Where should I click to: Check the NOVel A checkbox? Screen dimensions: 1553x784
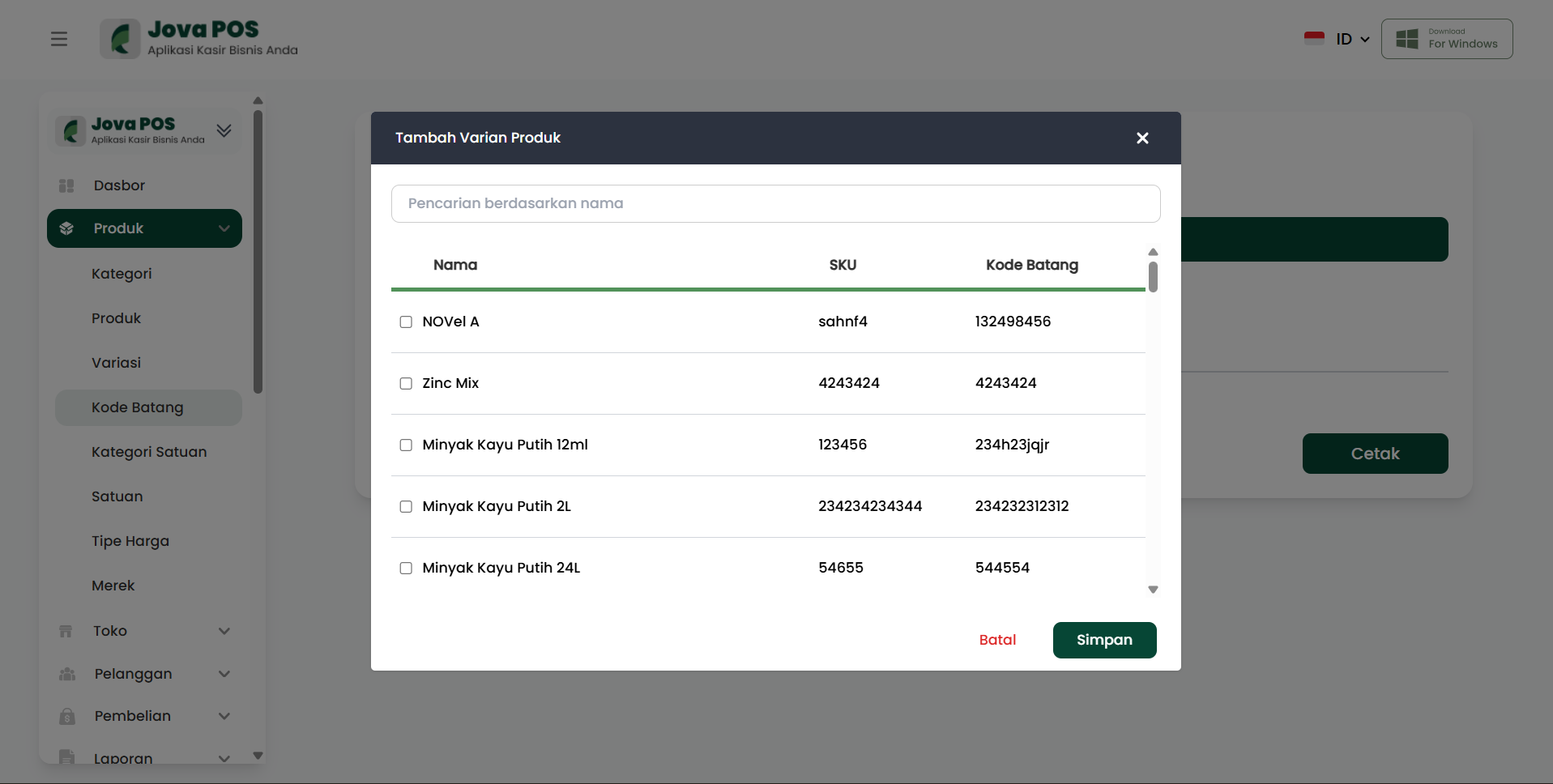point(406,322)
